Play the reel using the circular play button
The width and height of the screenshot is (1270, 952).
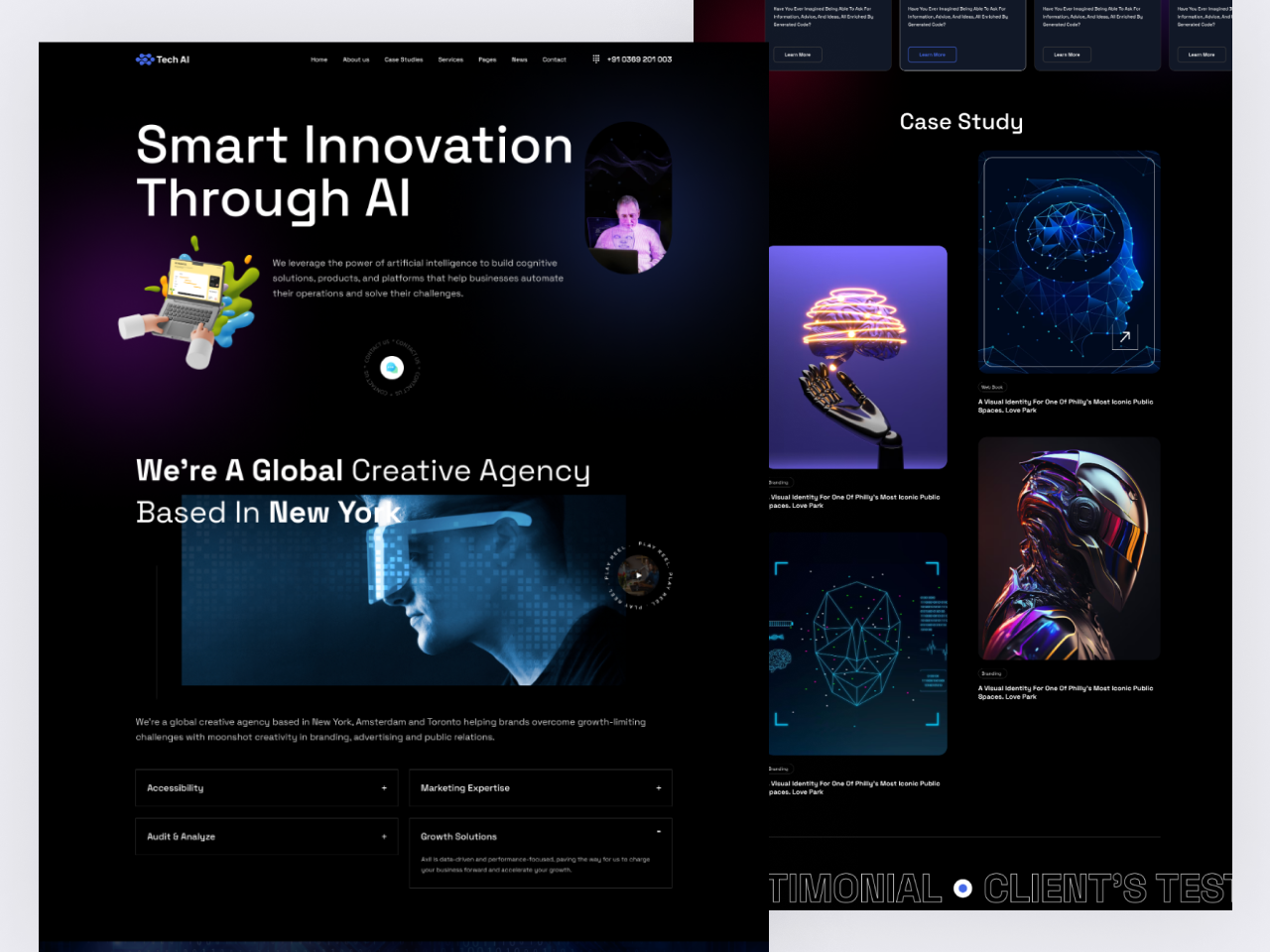click(638, 575)
